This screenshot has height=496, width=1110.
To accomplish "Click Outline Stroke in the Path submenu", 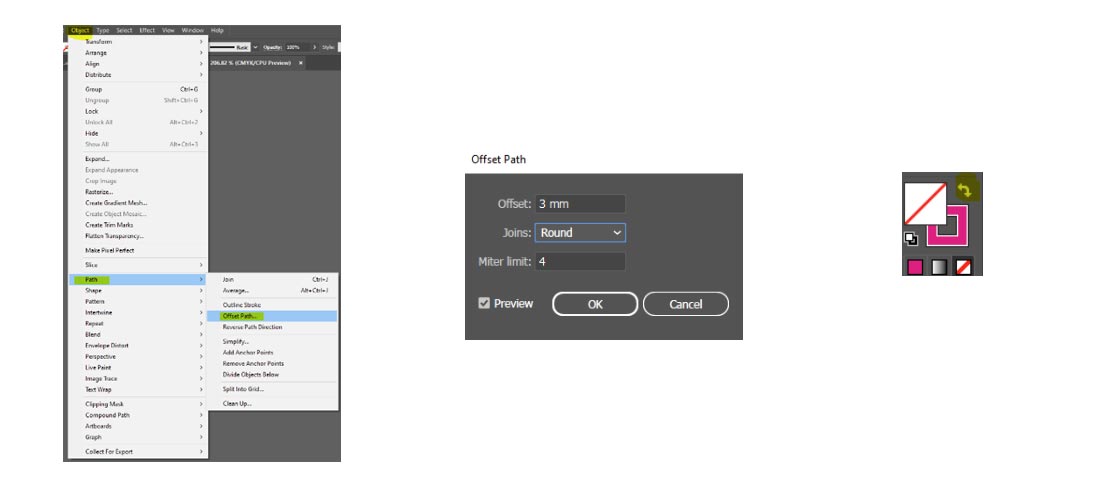I will [240, 305].
